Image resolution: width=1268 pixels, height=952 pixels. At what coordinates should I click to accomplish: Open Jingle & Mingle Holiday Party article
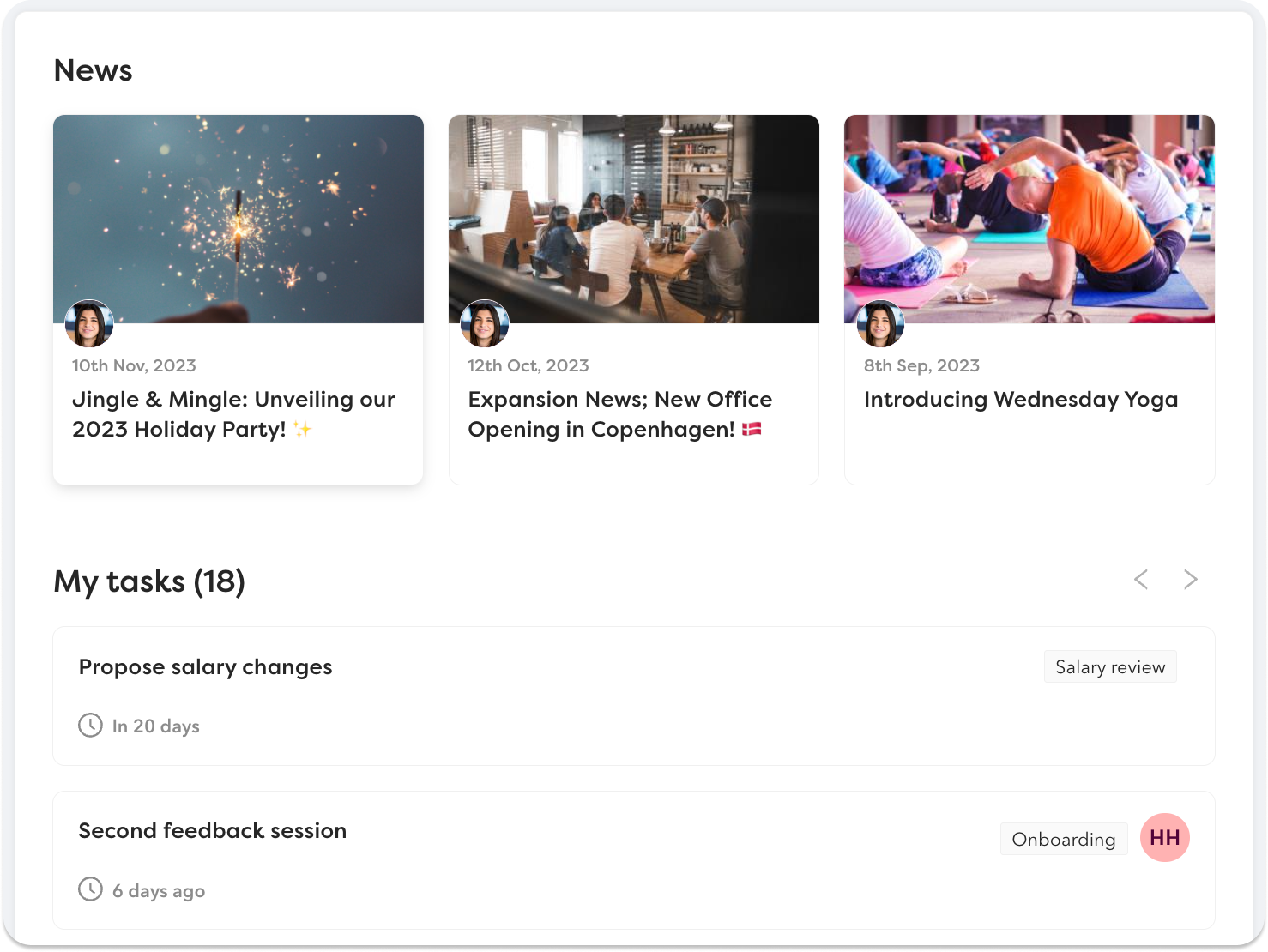click(233, 414)
